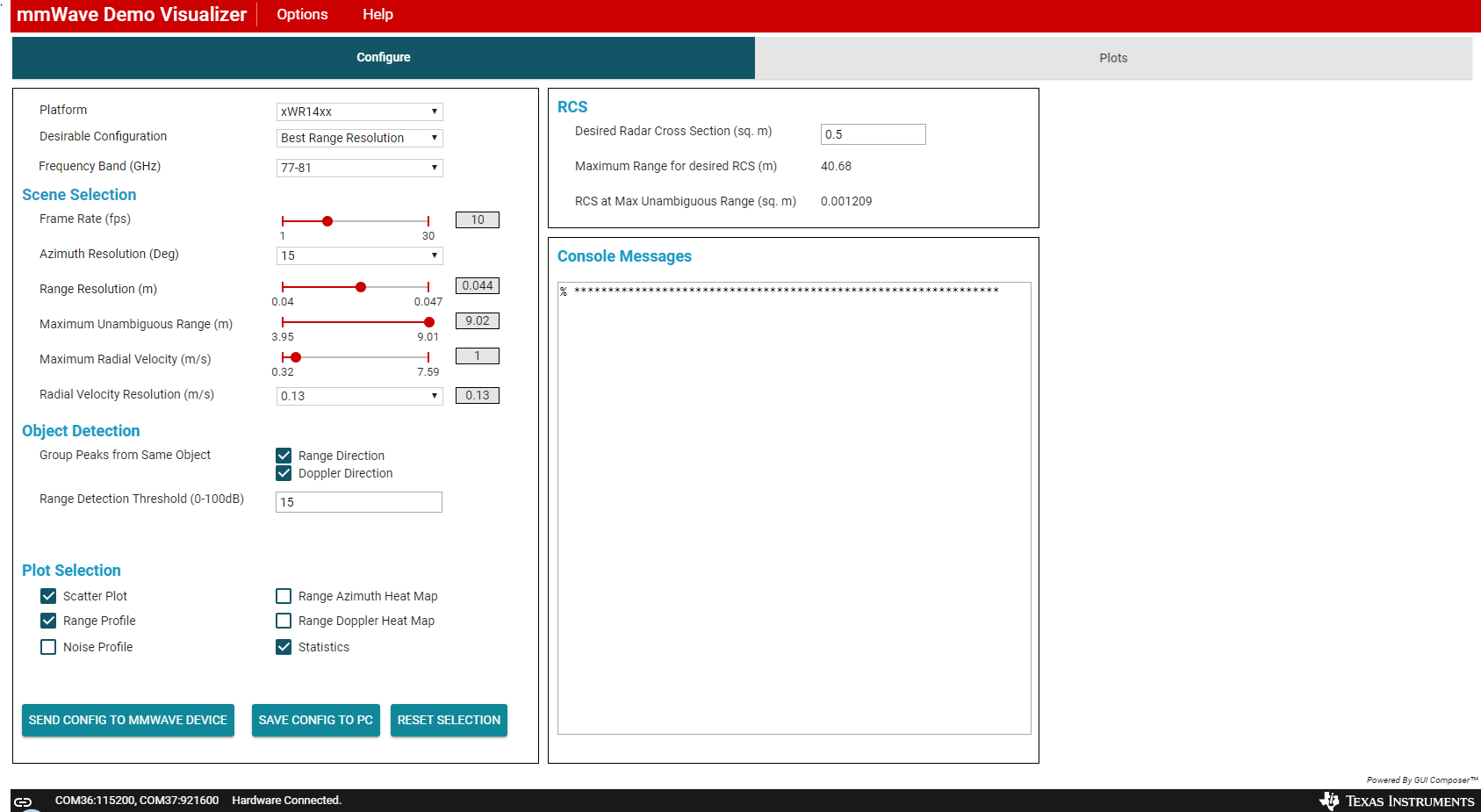Switch to the Plots tab
Image resolution: width=1481 pixels, height=812 pixels.
coord(1113,58)
